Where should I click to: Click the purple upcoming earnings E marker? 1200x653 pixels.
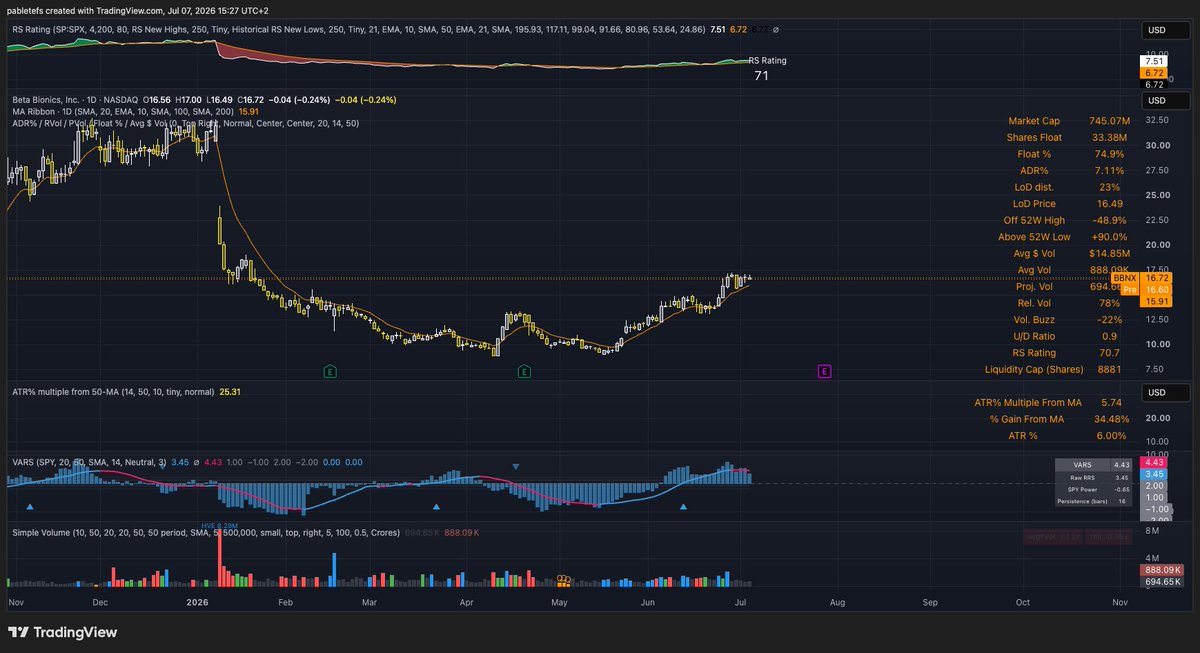[825, 372]
